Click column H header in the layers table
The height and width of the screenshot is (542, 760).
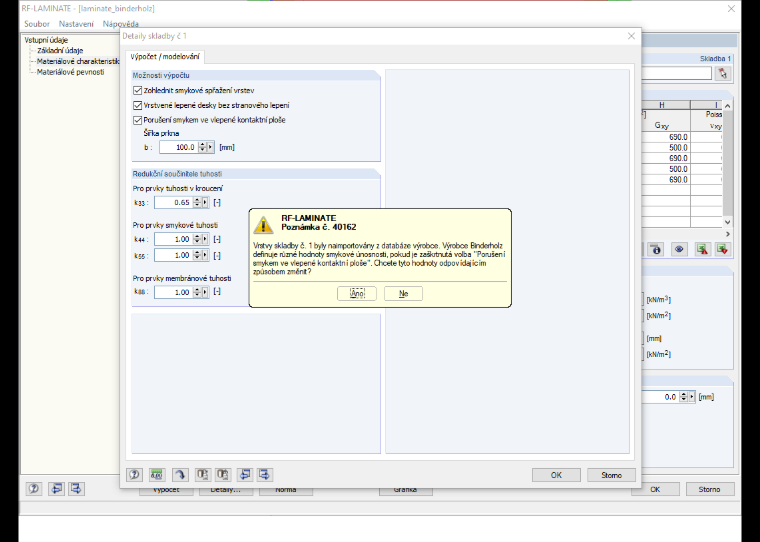(662, 105)
